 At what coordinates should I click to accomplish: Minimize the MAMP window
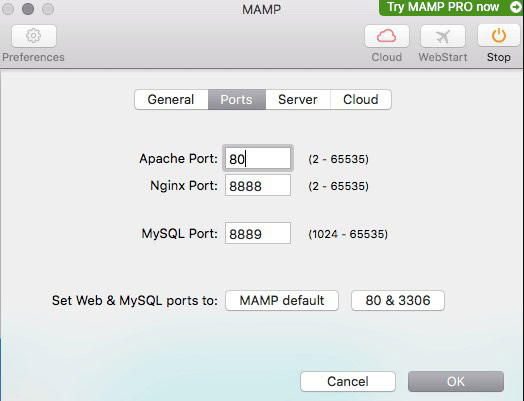[x=28, y=9]
